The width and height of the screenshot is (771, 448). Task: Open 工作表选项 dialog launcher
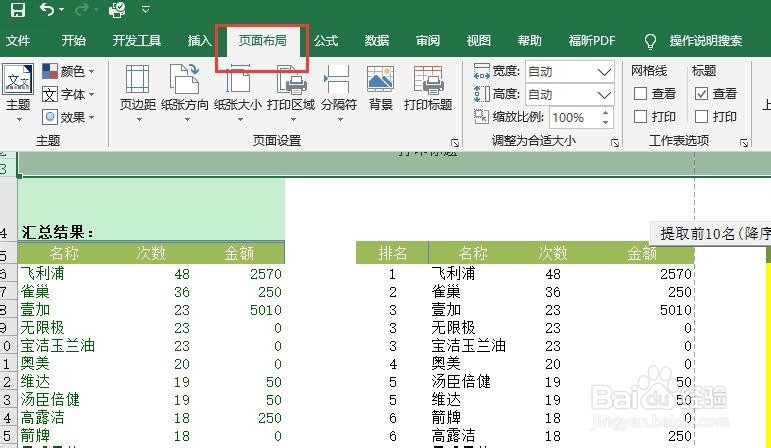click(744, 143)
